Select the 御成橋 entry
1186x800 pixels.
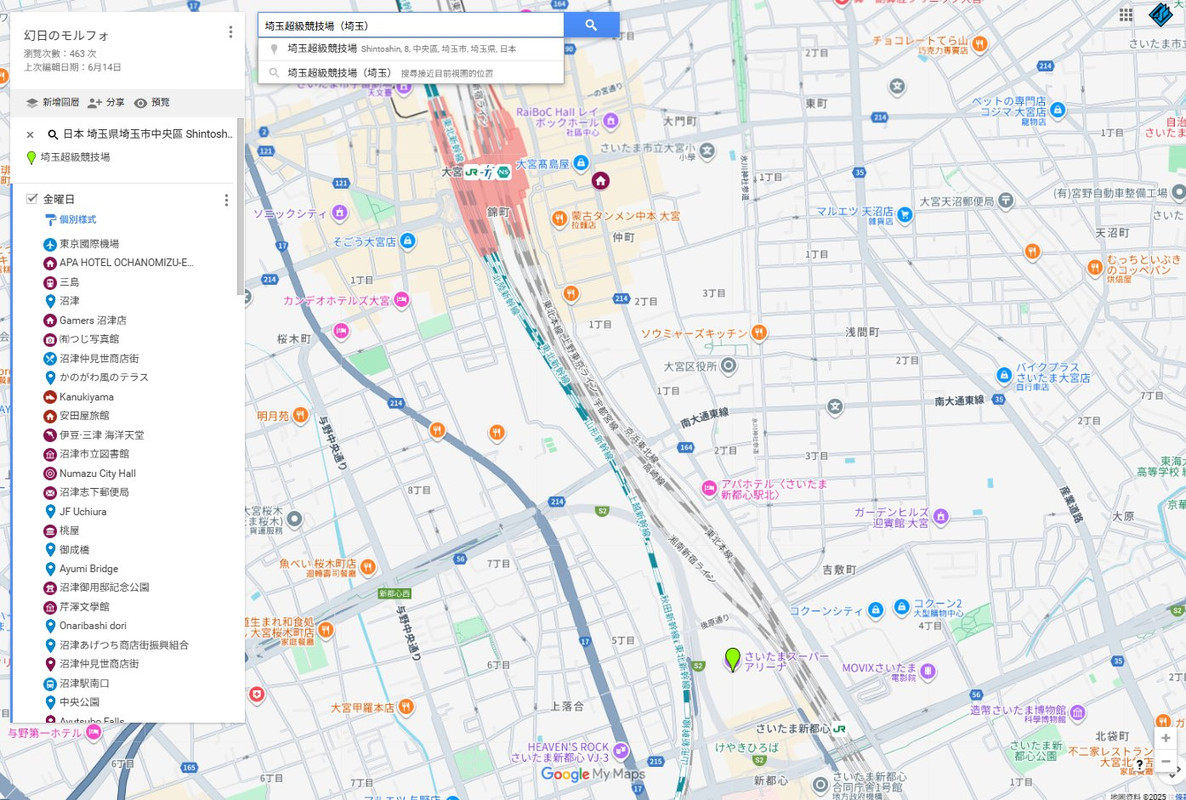74,550
